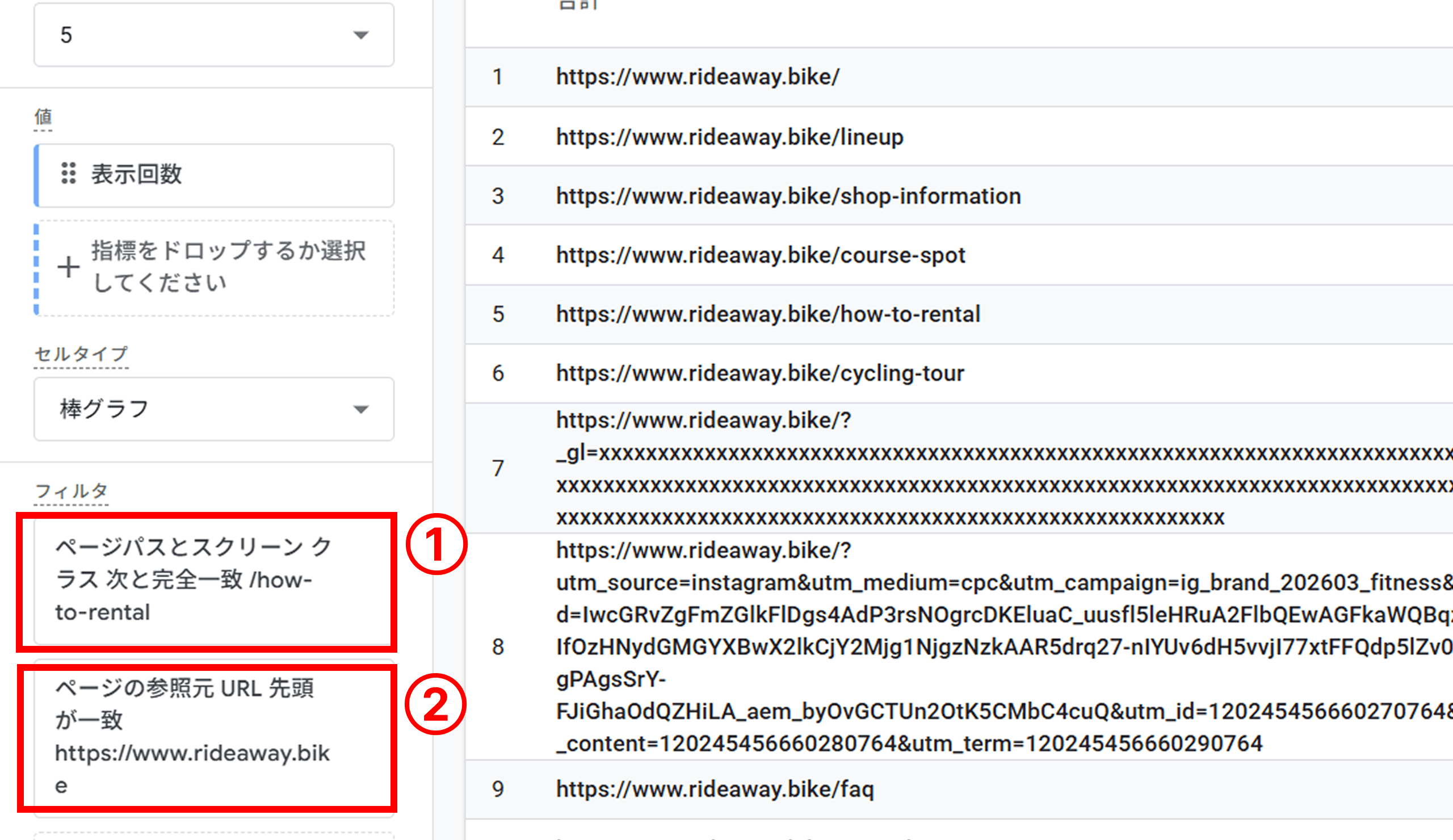This screenshot has height=840, width=1453.
Task: Click row number 9 cell
Action: (498, 789)
